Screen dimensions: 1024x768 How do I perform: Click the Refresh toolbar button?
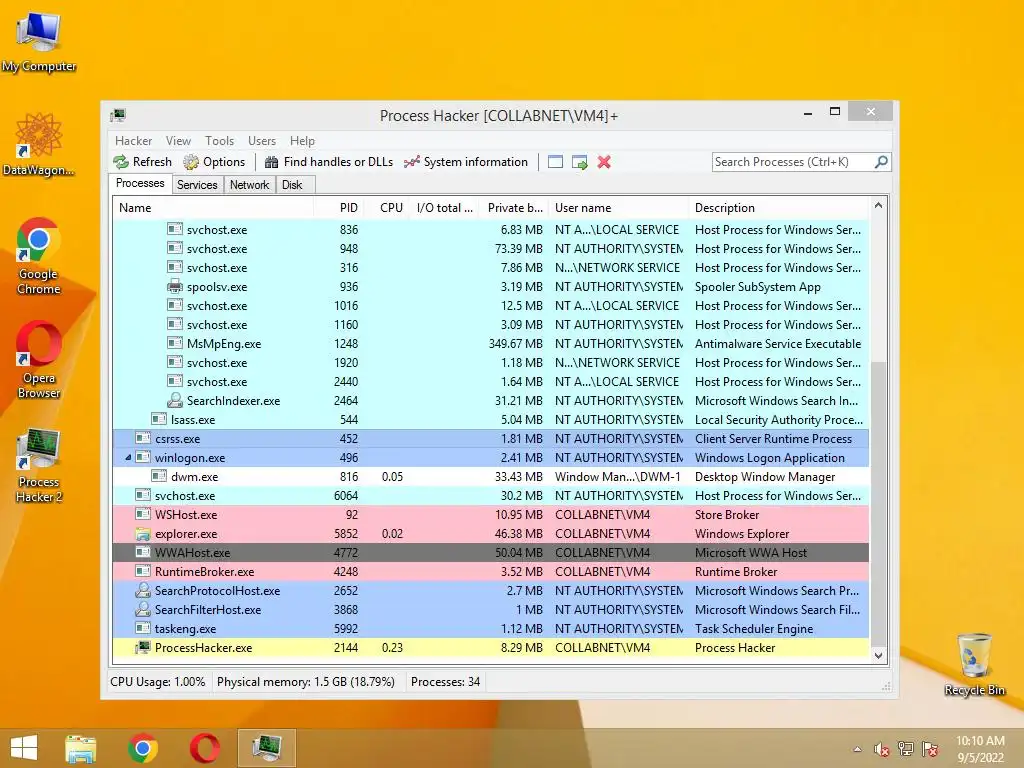tap(142, 162)
